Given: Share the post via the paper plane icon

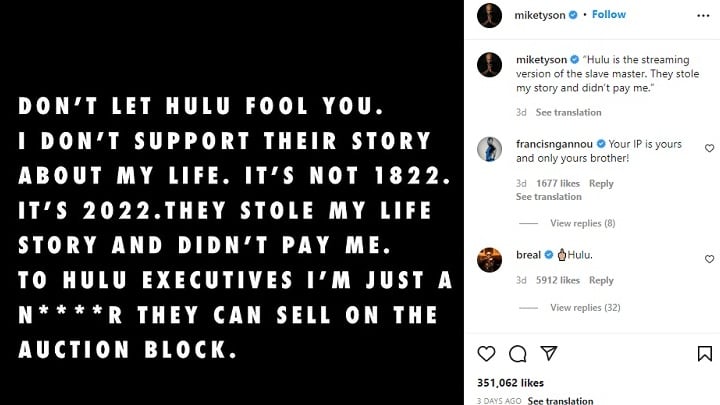Looking at the screenshot, I should [x=548, y=354].
